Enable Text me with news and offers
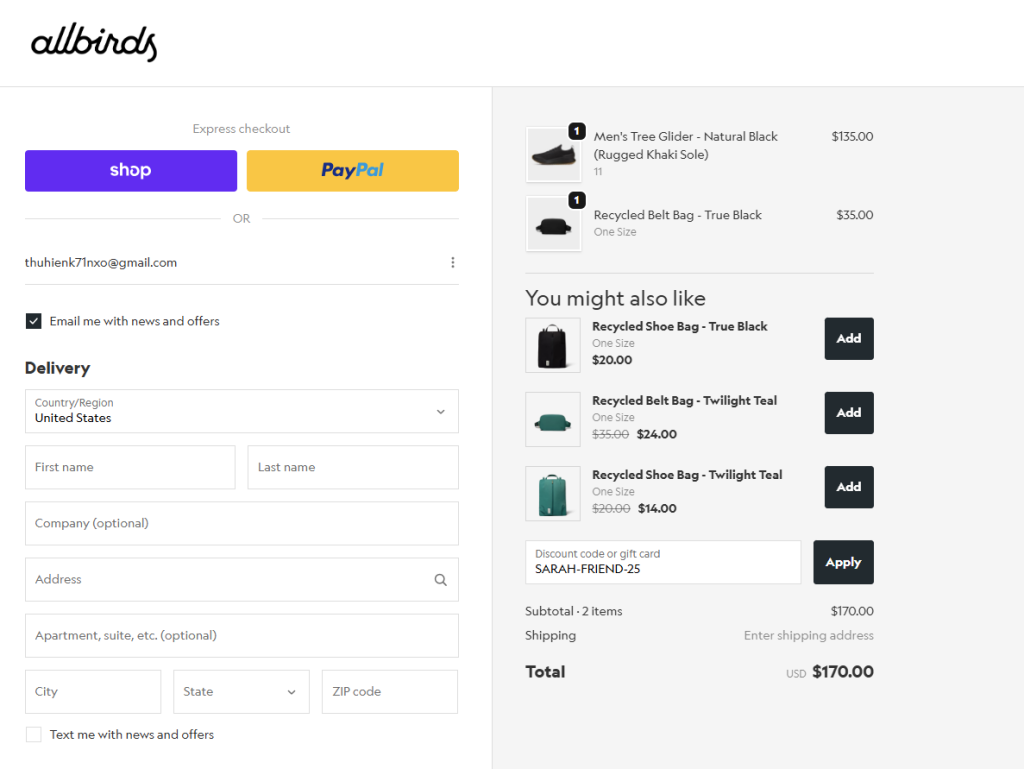Viewport: 1024px width, 769px height. click(33, 734)
